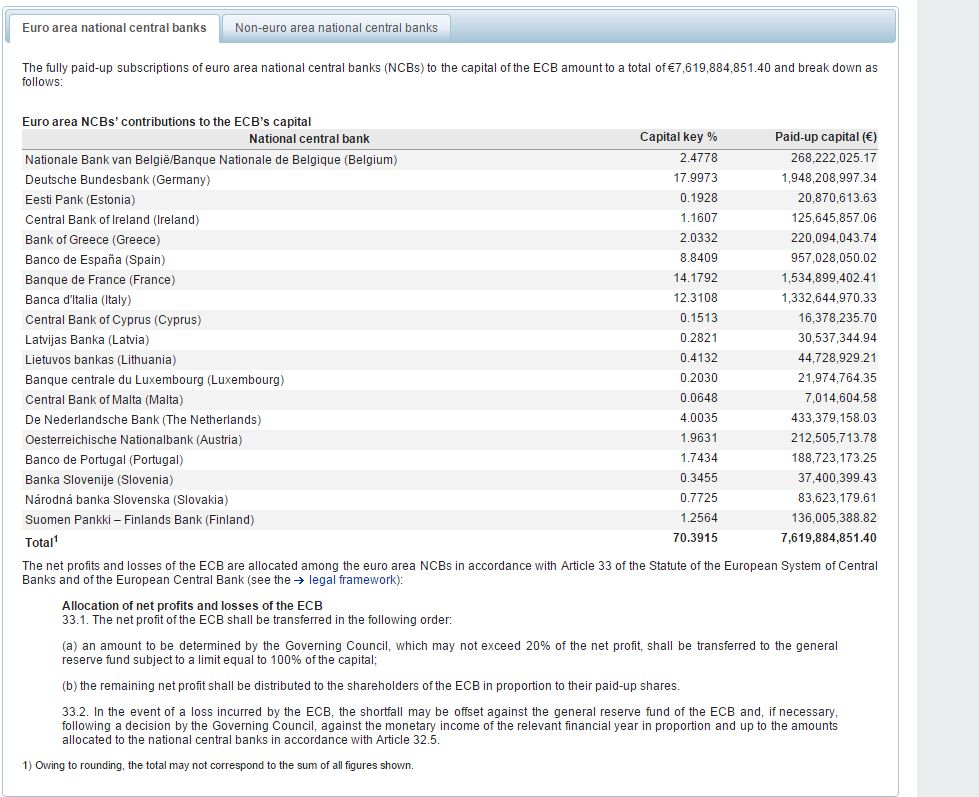Click Central Bank of Malta (Malta)
This screenshot has width=979, height=797.
(x=104, y=399)
